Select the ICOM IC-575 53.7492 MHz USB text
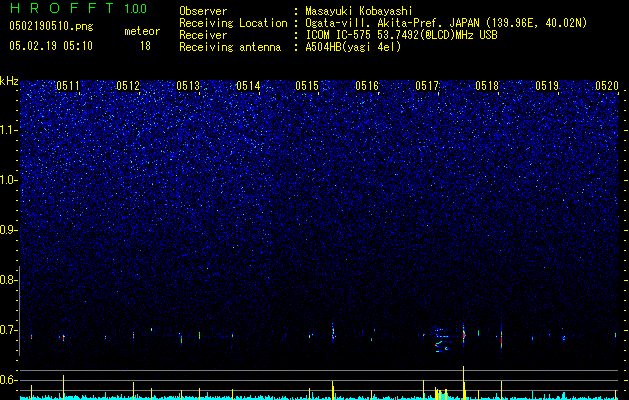629x400 pixels. [401, 35]
